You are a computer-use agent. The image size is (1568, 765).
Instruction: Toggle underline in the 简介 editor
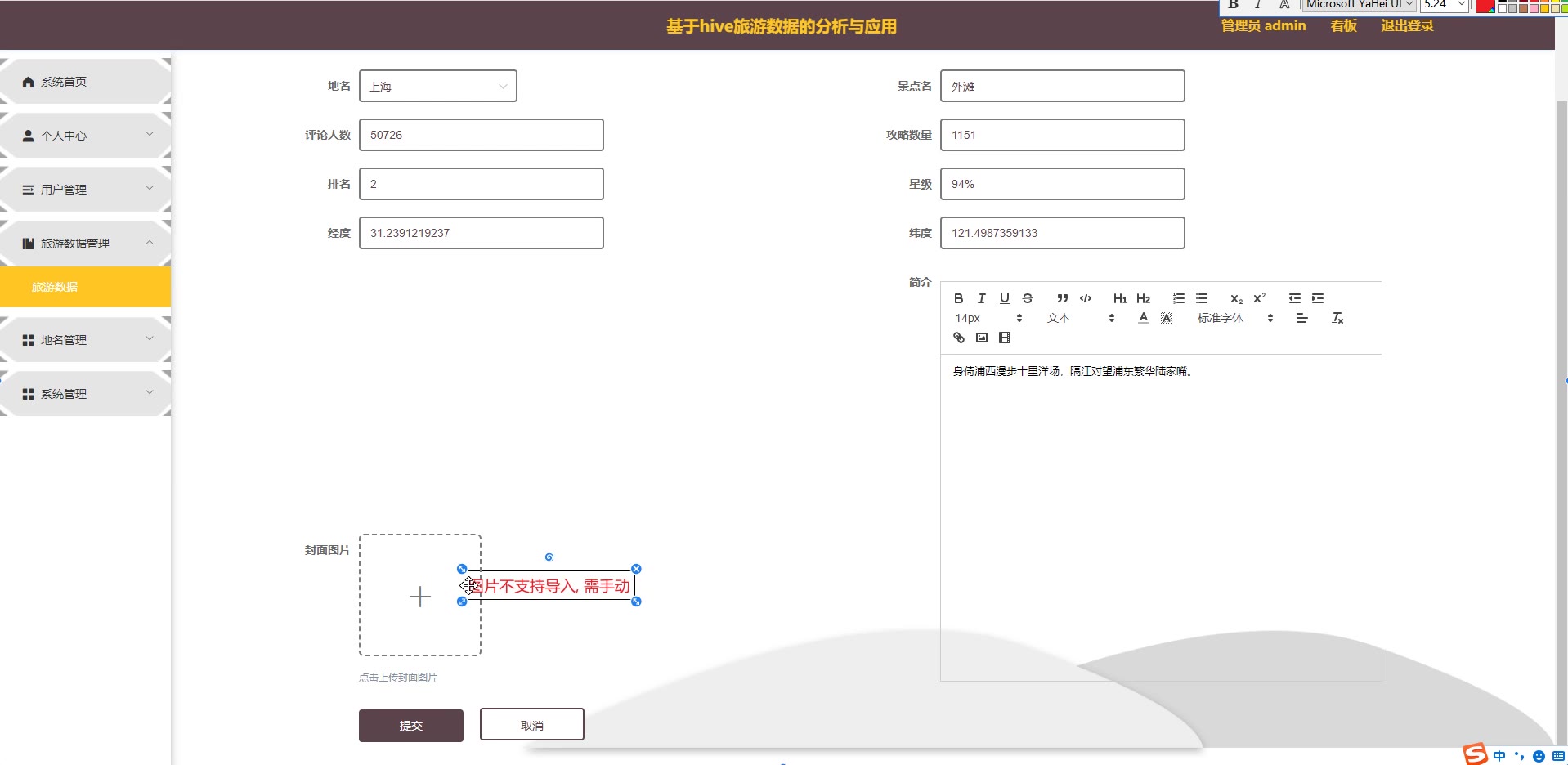(x=1005, y=298)
